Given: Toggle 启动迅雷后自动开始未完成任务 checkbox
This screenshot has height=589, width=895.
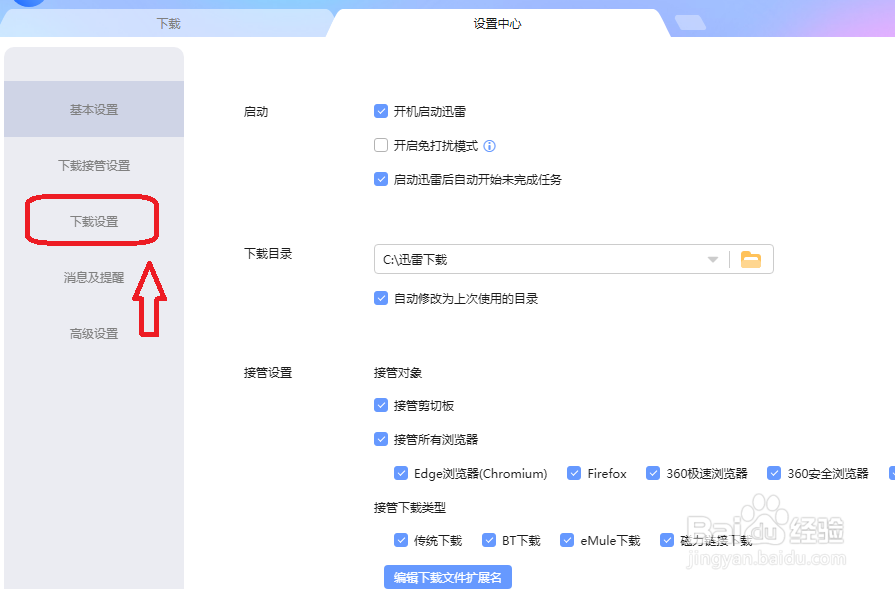Looking at the screenshot, I should [381, 179].
